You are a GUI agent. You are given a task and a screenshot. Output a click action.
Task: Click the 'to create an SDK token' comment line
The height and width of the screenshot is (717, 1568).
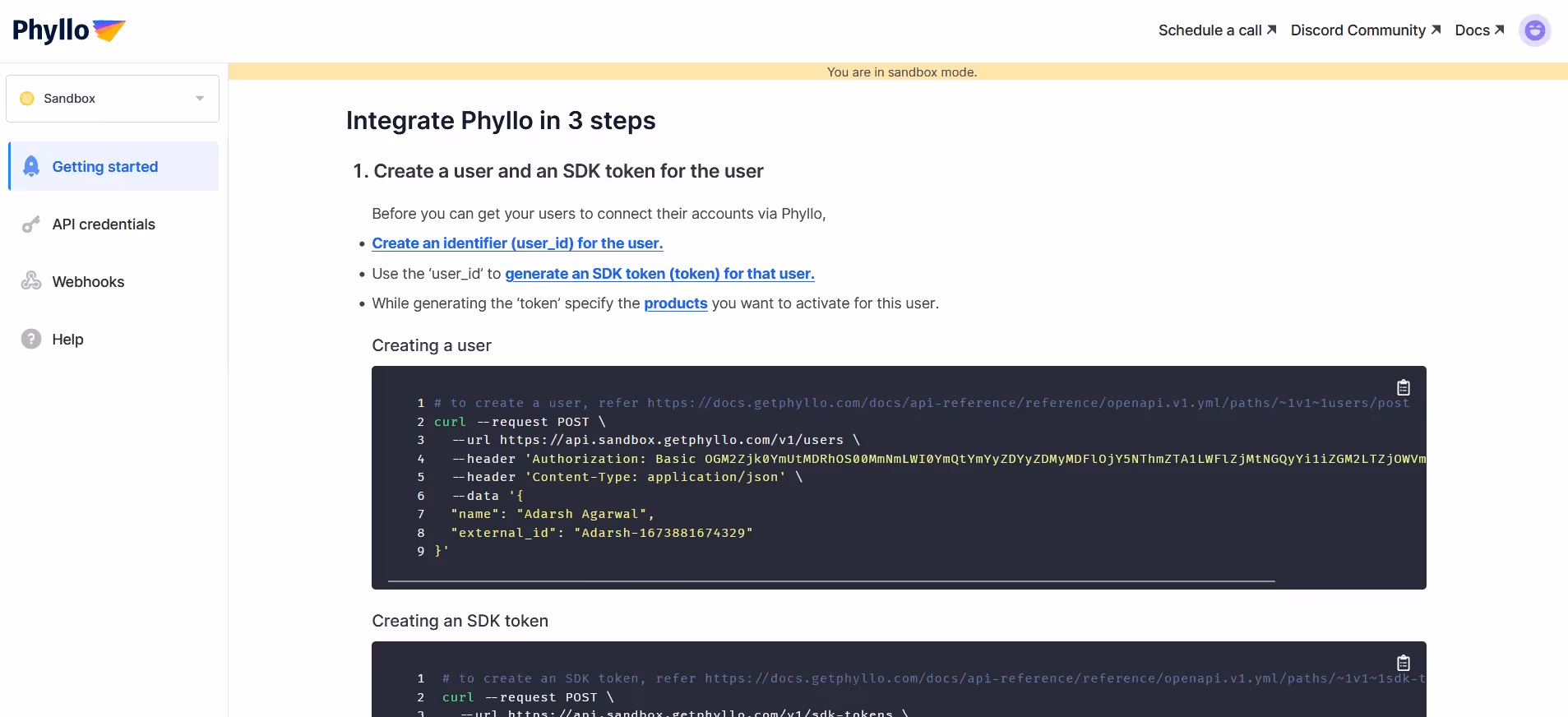pos(934,678)
